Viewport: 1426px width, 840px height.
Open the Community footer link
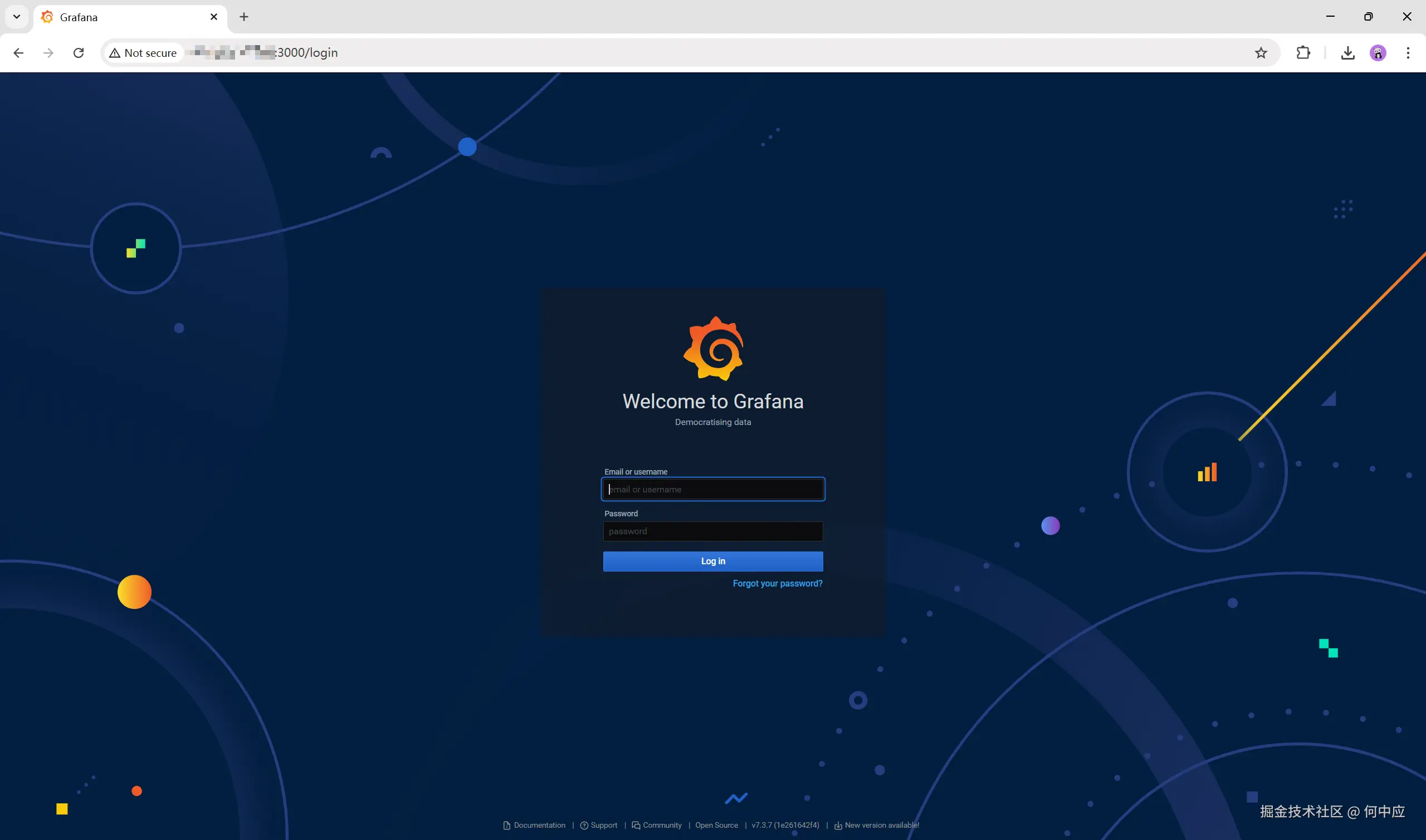point(662,825)
